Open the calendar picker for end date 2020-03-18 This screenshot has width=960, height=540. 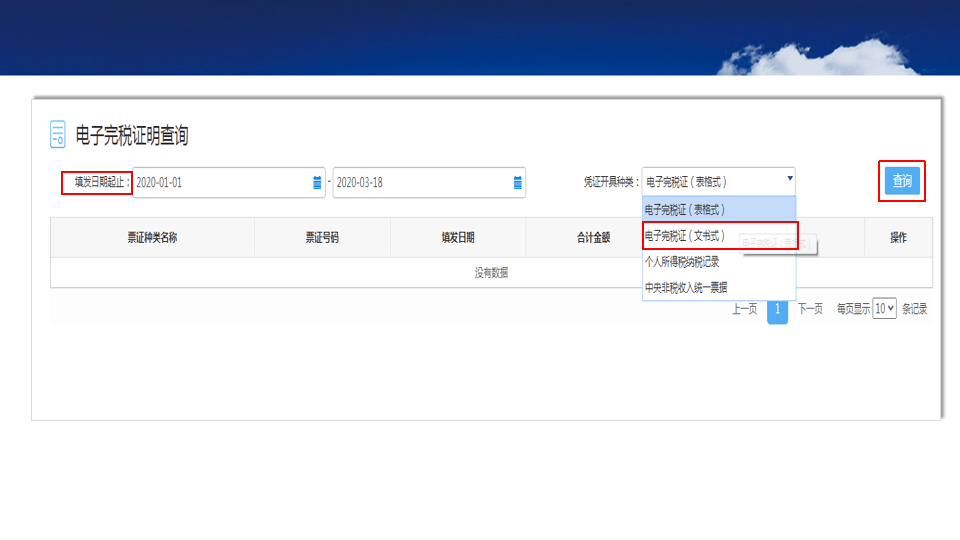[517, 183]
